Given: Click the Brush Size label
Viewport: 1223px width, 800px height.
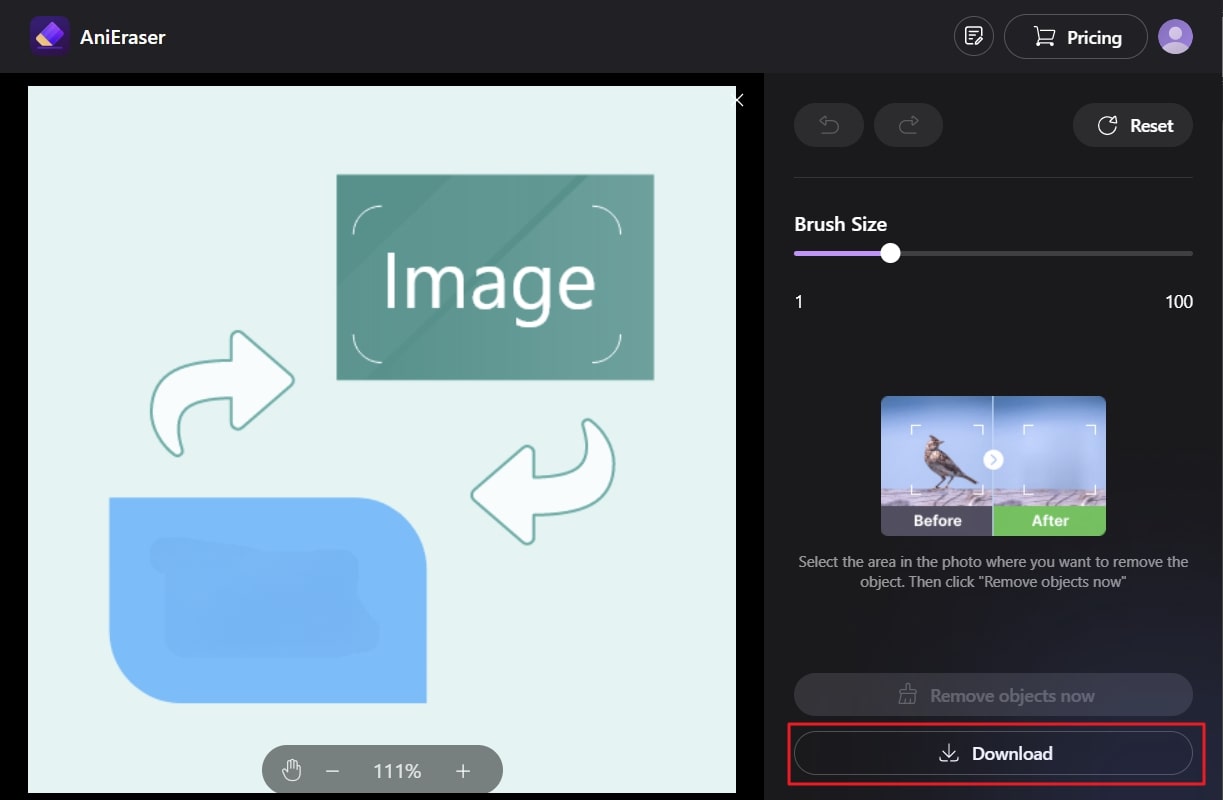Looking at the screenshot, I should coord(840,224).
